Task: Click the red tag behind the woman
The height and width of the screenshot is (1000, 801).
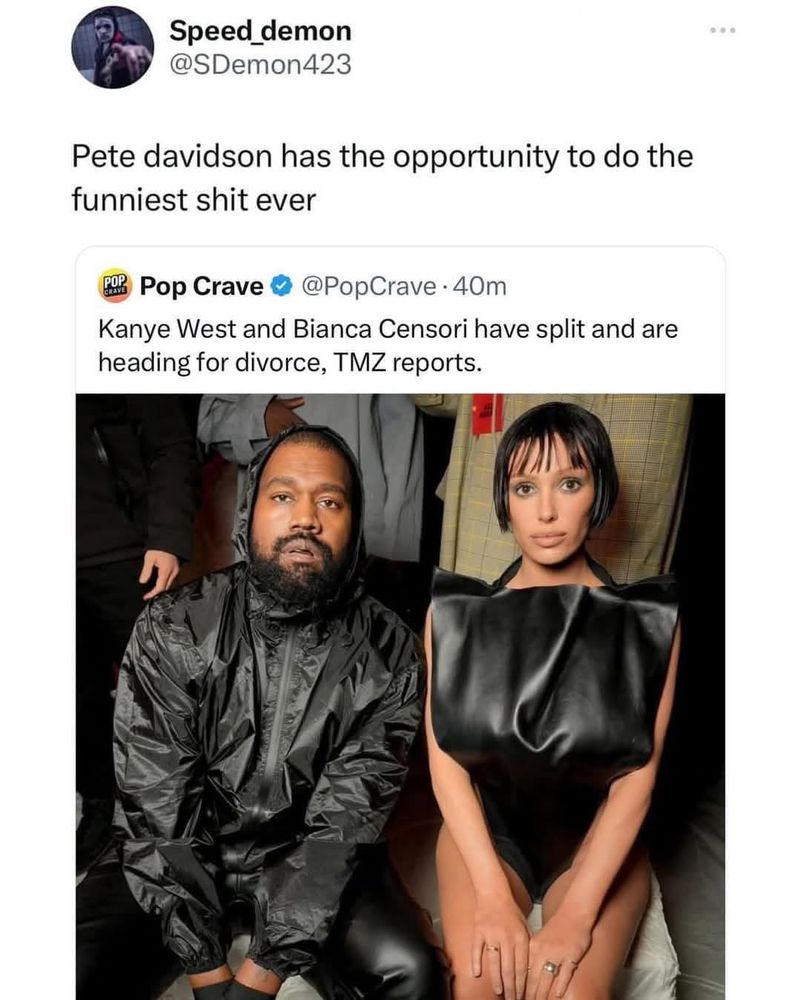Action: pyautogui.click(x=488, y=413)
